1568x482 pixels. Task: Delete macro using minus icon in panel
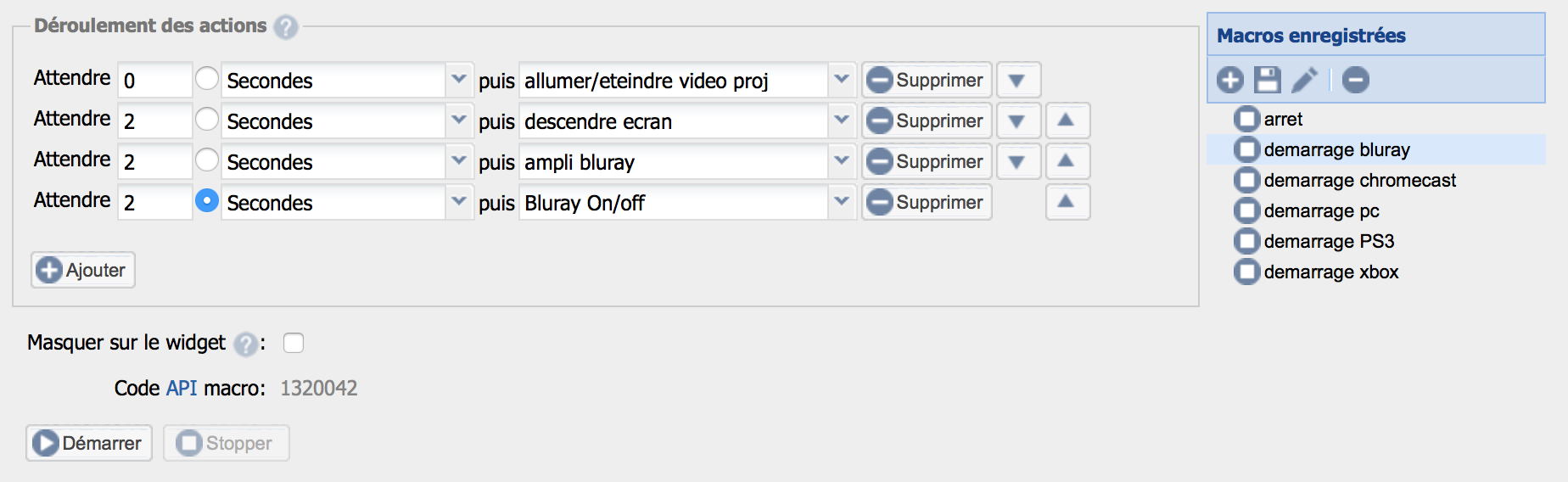pyautogui.click(x=1356, y=80)
